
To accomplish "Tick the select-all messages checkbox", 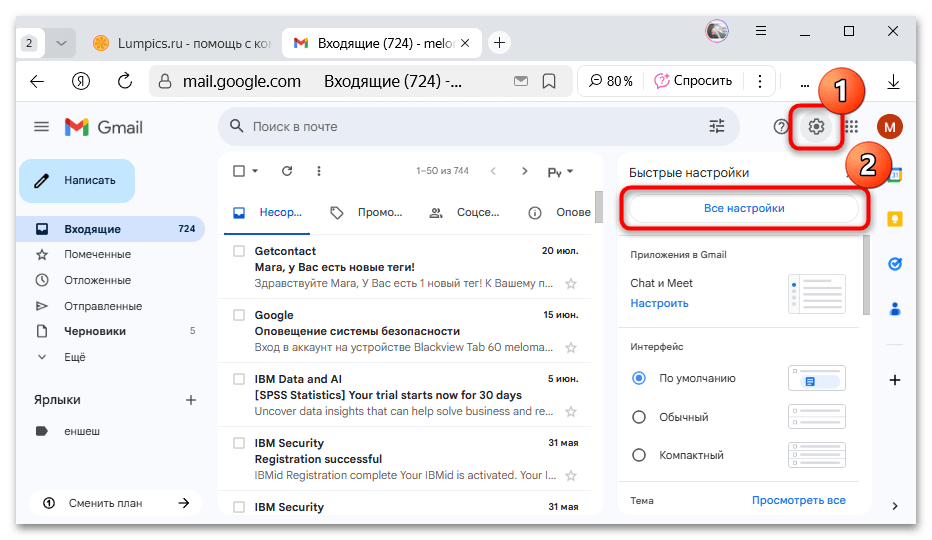I will (239, 171).
